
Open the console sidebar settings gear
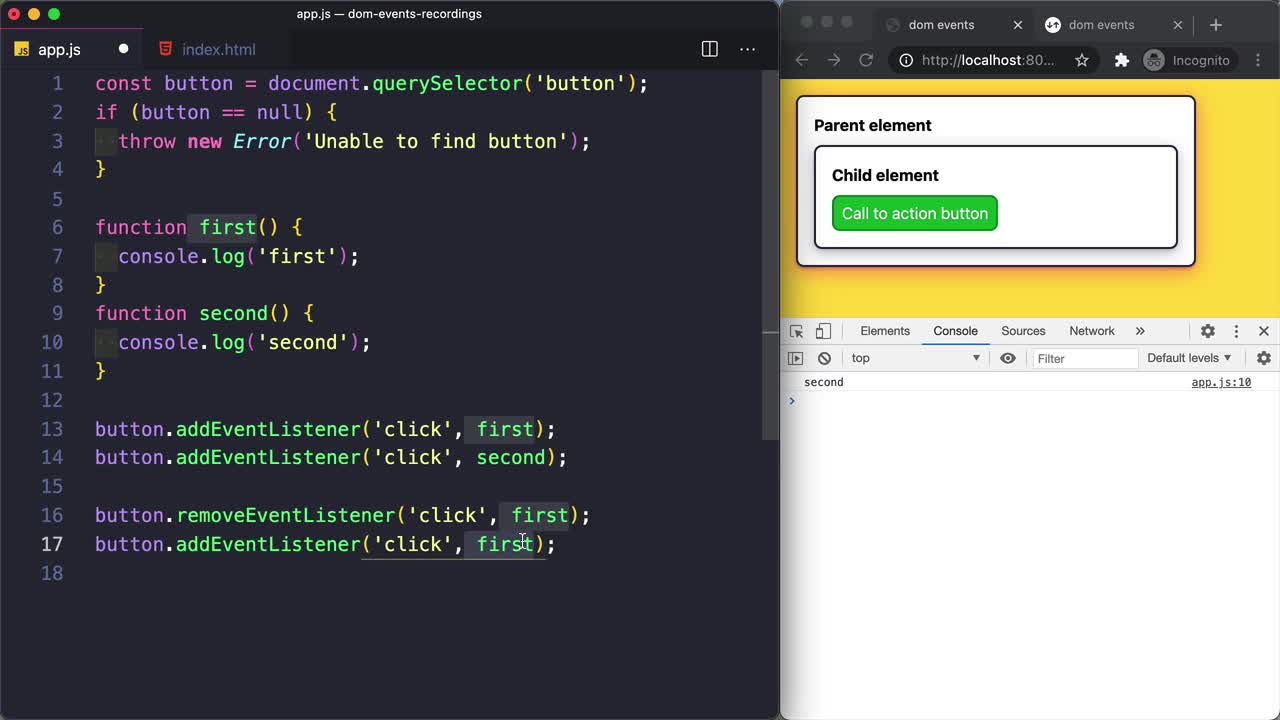tap(1263, 358)
